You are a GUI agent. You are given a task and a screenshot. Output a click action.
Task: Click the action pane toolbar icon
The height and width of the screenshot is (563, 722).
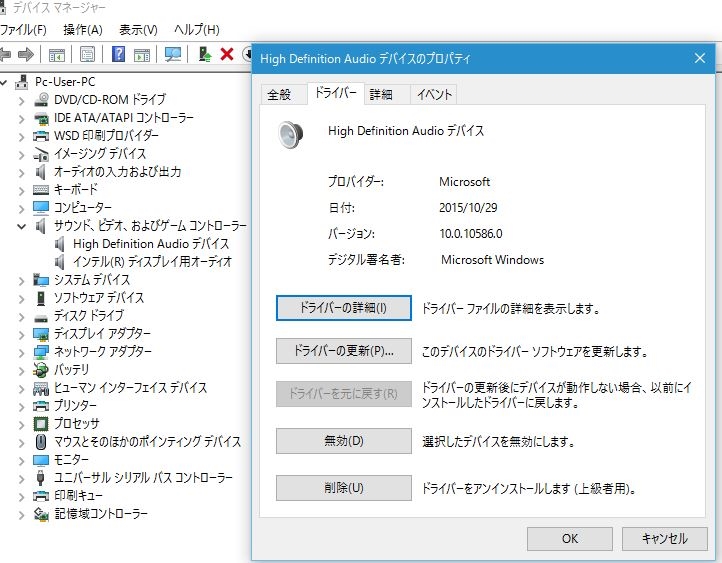click(x=142, y=55)
